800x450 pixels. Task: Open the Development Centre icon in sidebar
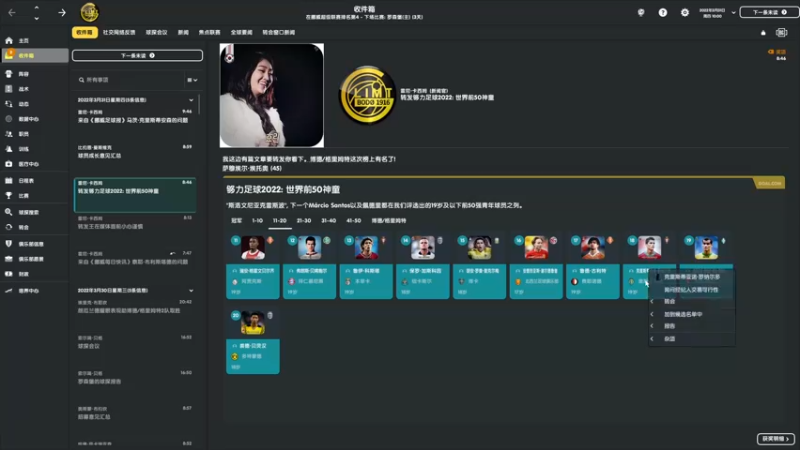9,290
